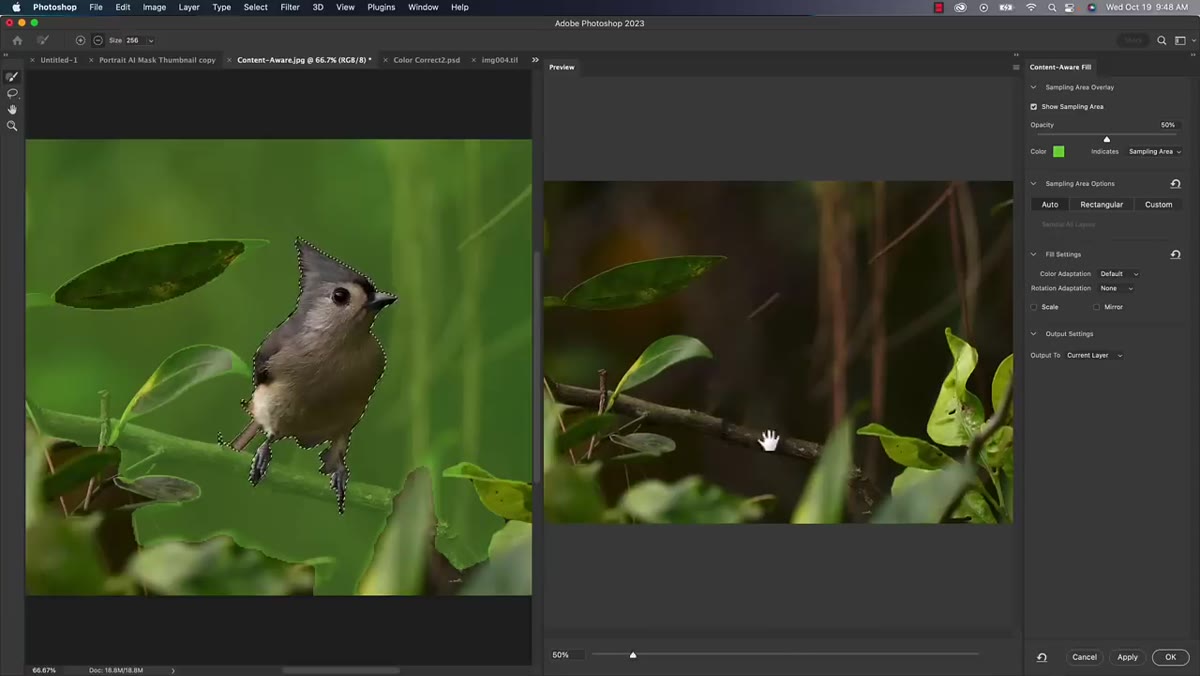1200x676 pixels.
Task: Click the Cancel button
Action: (1085, 657)
